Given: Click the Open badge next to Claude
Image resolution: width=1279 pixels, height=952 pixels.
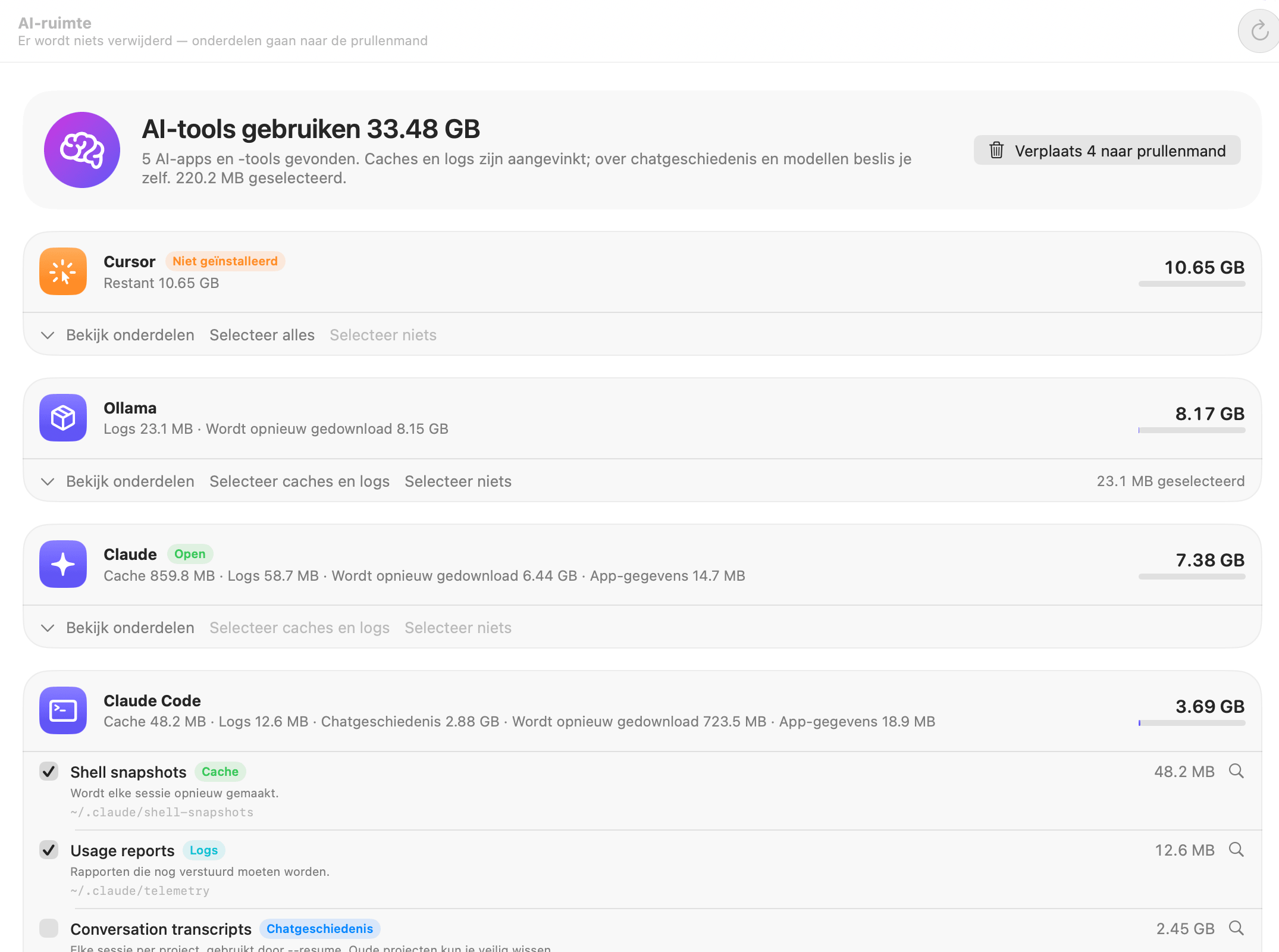Looking at the screenshot, I should click(190, 554).
